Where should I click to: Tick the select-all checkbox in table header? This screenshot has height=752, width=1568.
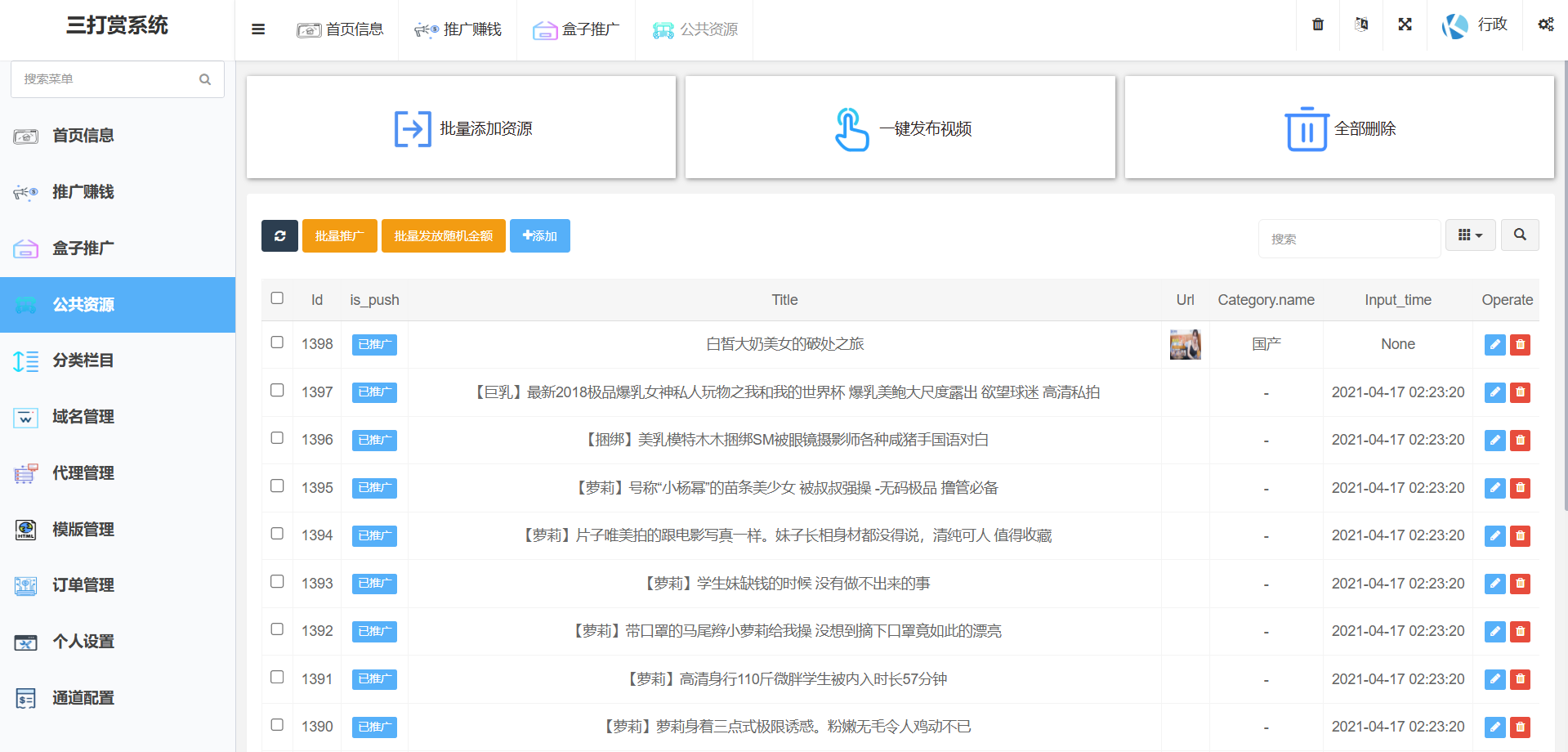(x=277, y=298)
